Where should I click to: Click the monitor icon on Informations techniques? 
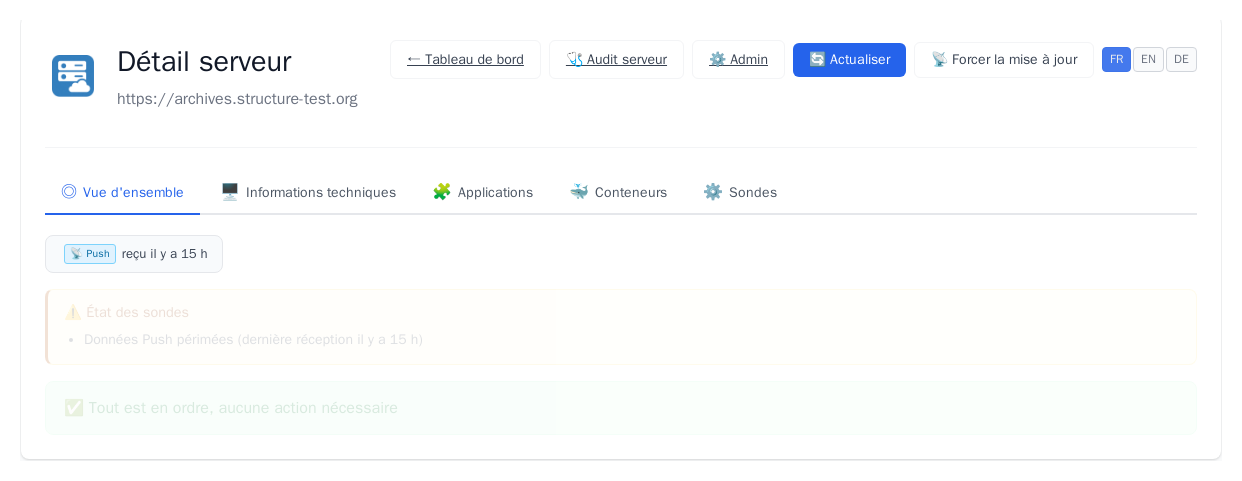(230, 192)
